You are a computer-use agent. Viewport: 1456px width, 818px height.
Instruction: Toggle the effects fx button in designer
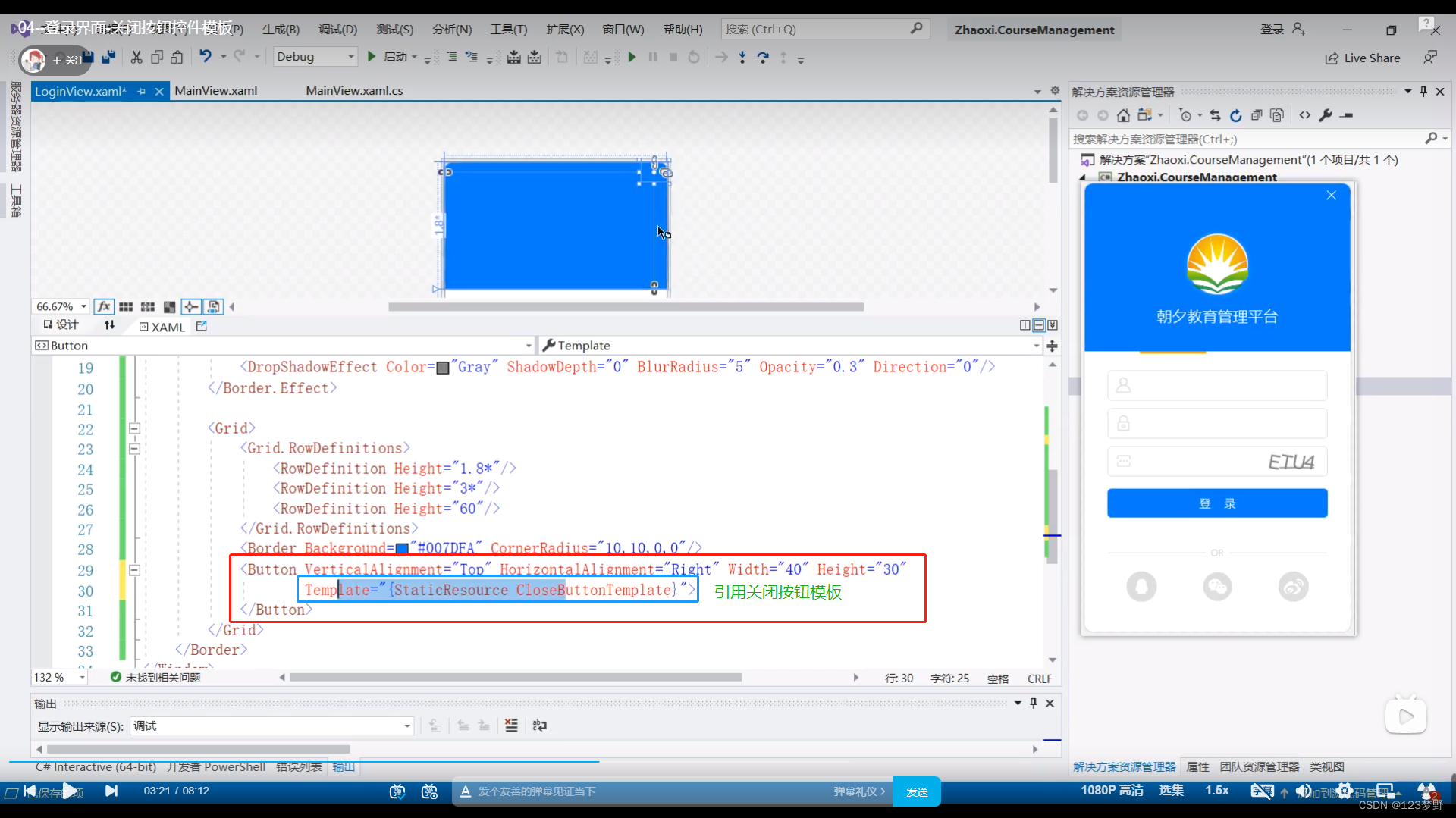104,306
